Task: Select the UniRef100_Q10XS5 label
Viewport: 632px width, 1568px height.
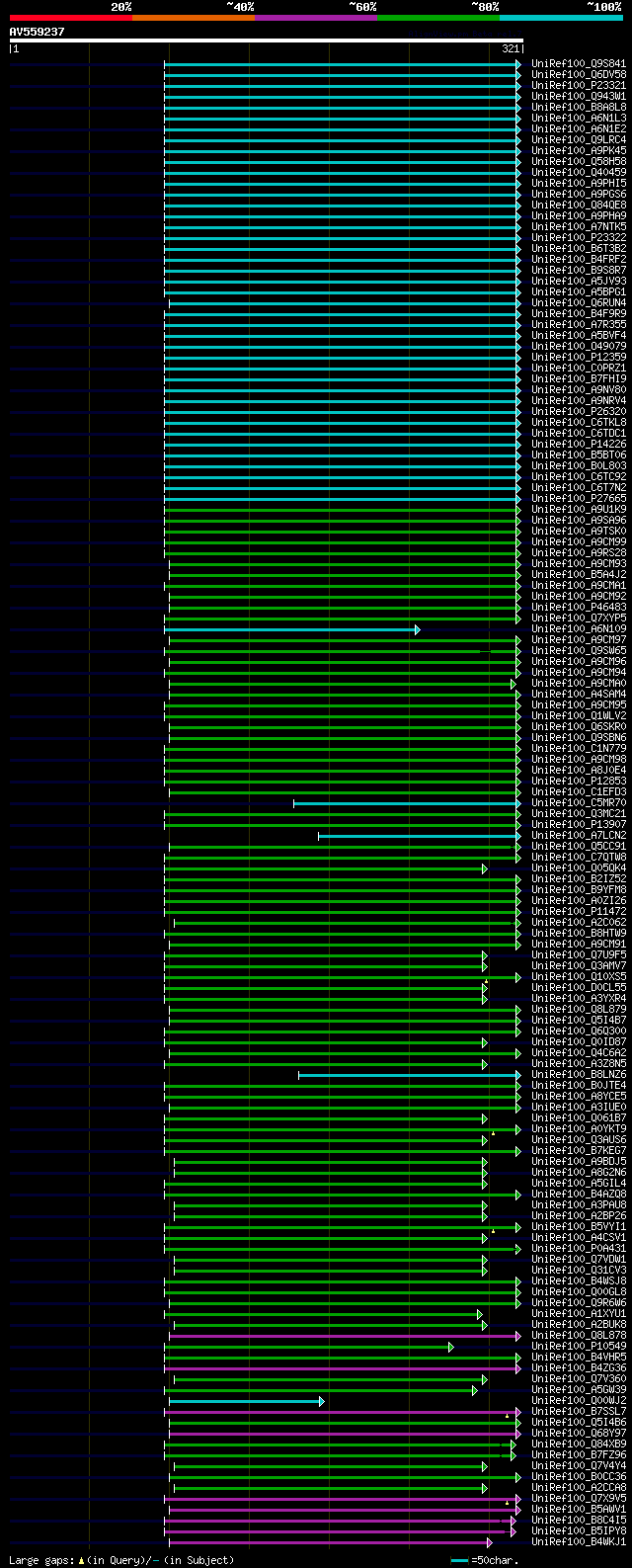Action: point(579,977)
